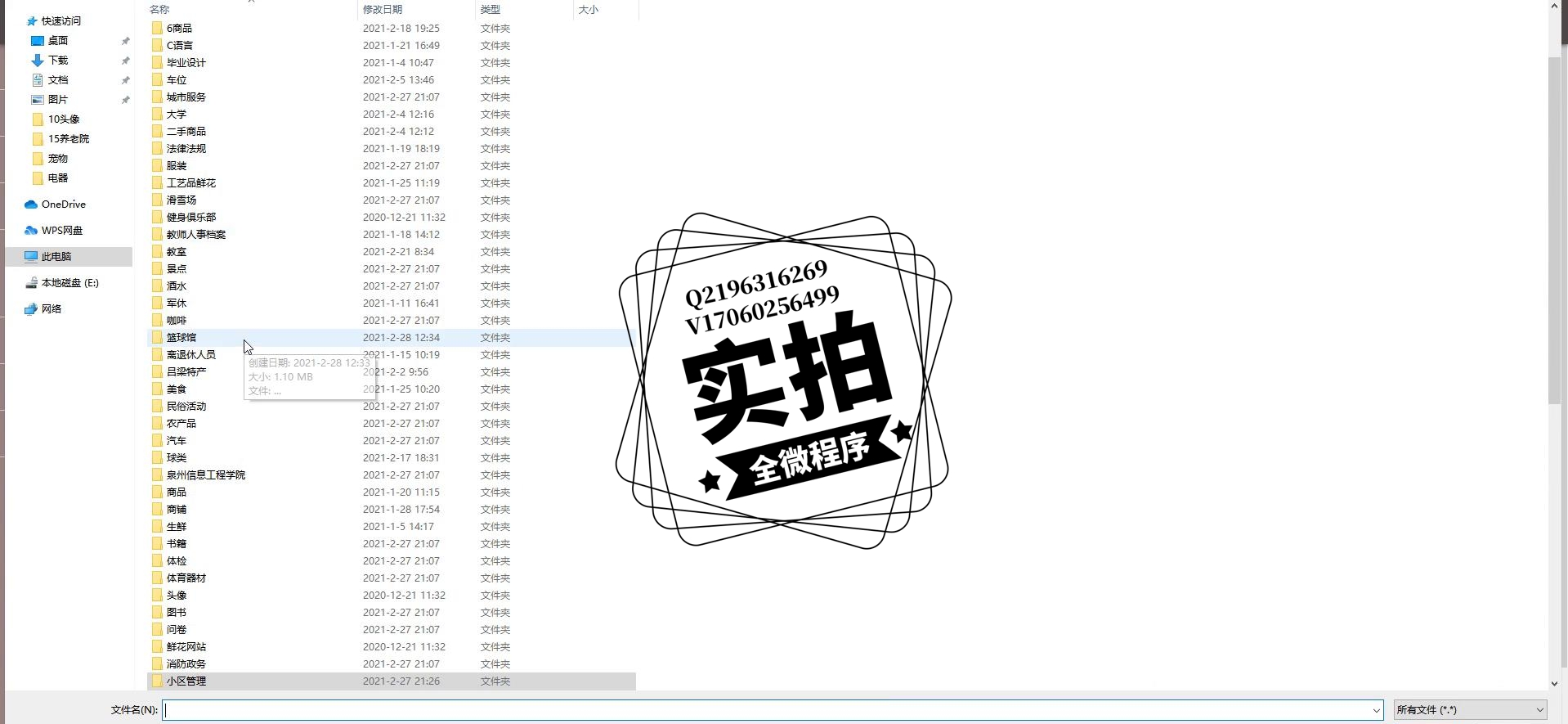Click folder icon of 城市服务
The height and width of the screenshot is (724, 1568).
pos(157,97)
